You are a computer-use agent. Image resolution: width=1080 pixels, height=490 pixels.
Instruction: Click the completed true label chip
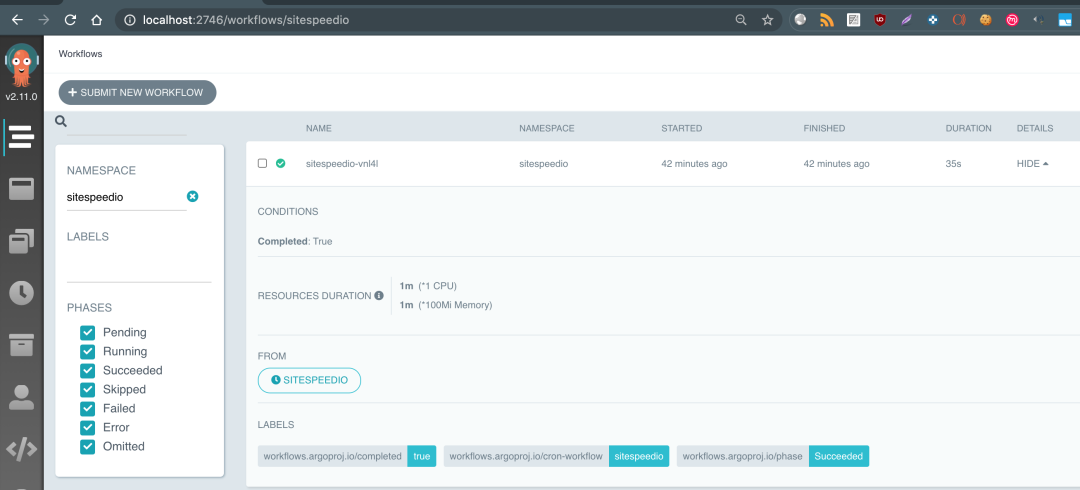pos(346,456)
